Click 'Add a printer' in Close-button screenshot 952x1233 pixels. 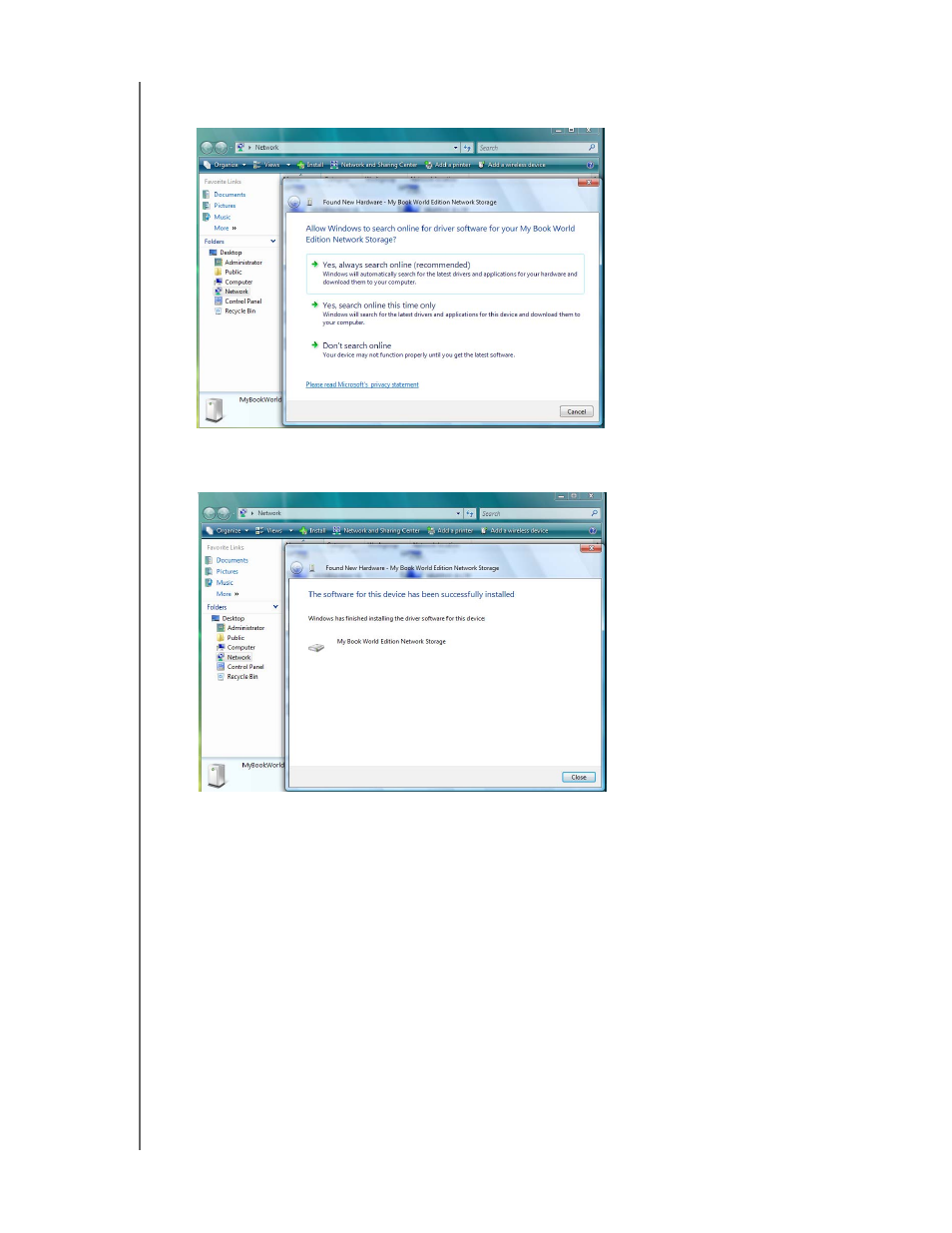point(450,530)
